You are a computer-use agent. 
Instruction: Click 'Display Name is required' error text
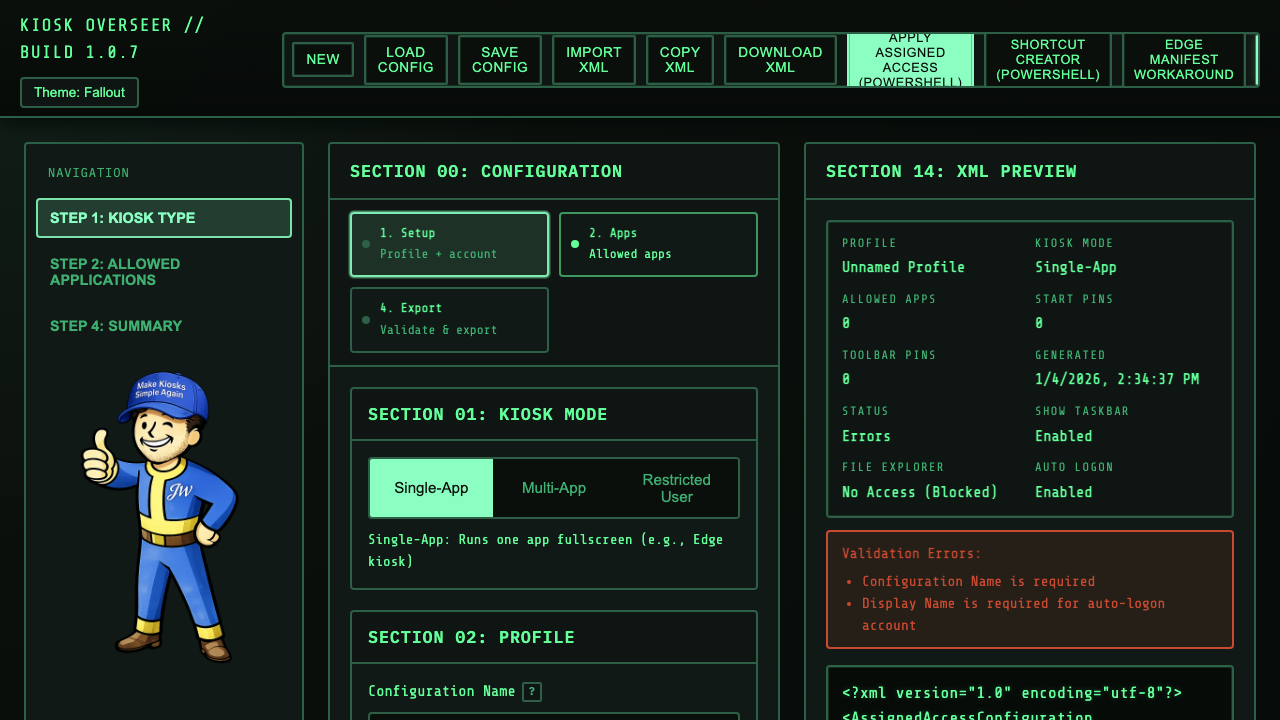coord(1013,614)
